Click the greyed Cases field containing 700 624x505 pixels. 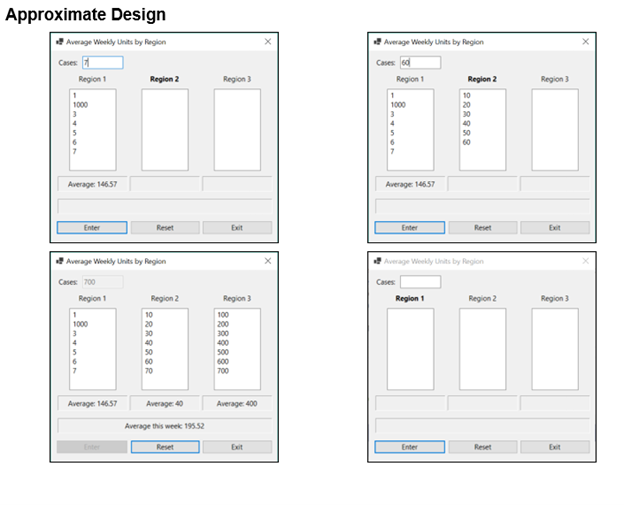pyautogui.click(x=103, y=282)
